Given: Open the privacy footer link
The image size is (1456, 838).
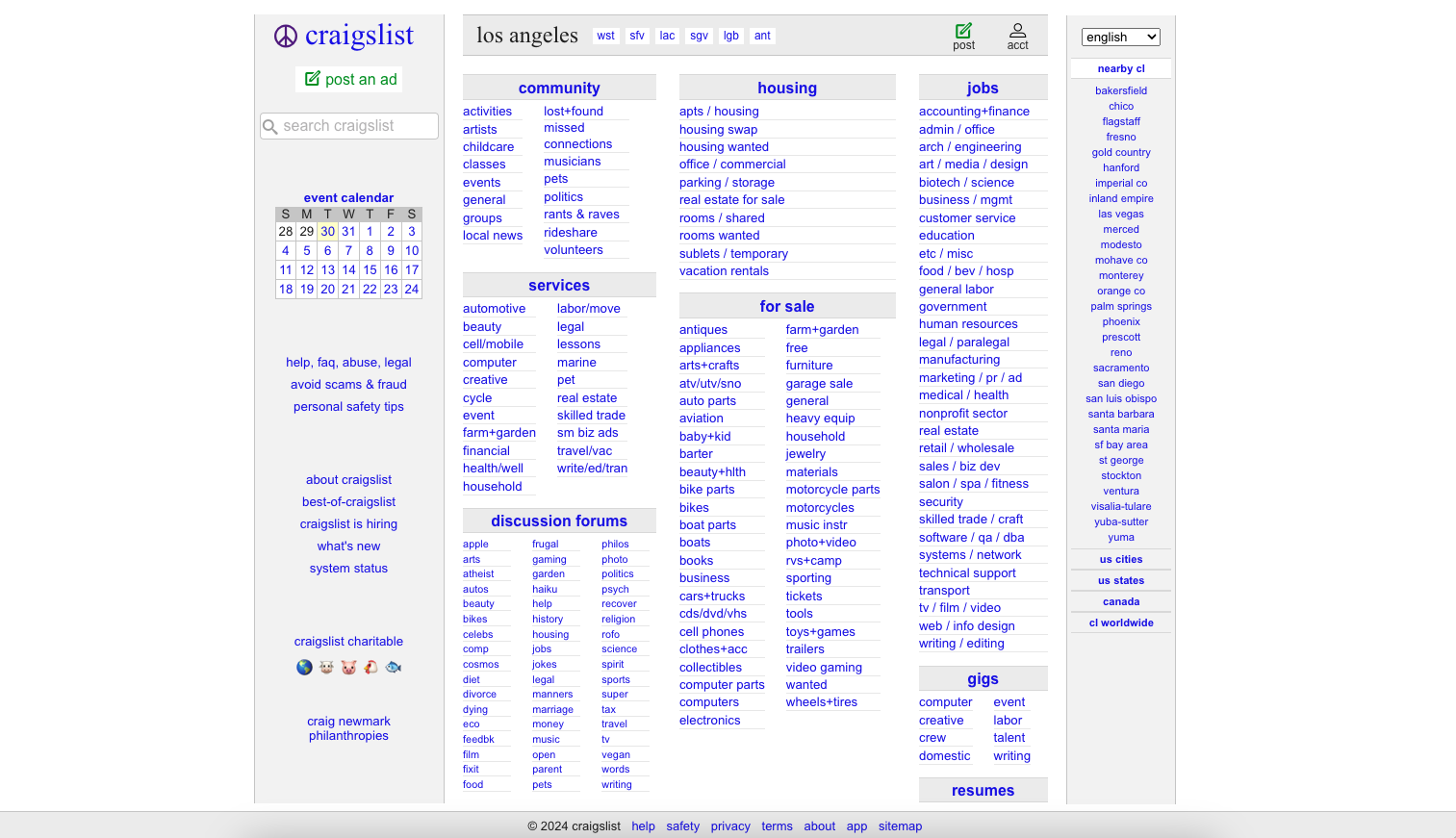Looking at the screenshot, I should pyautogui.click(x=730, y=826).
